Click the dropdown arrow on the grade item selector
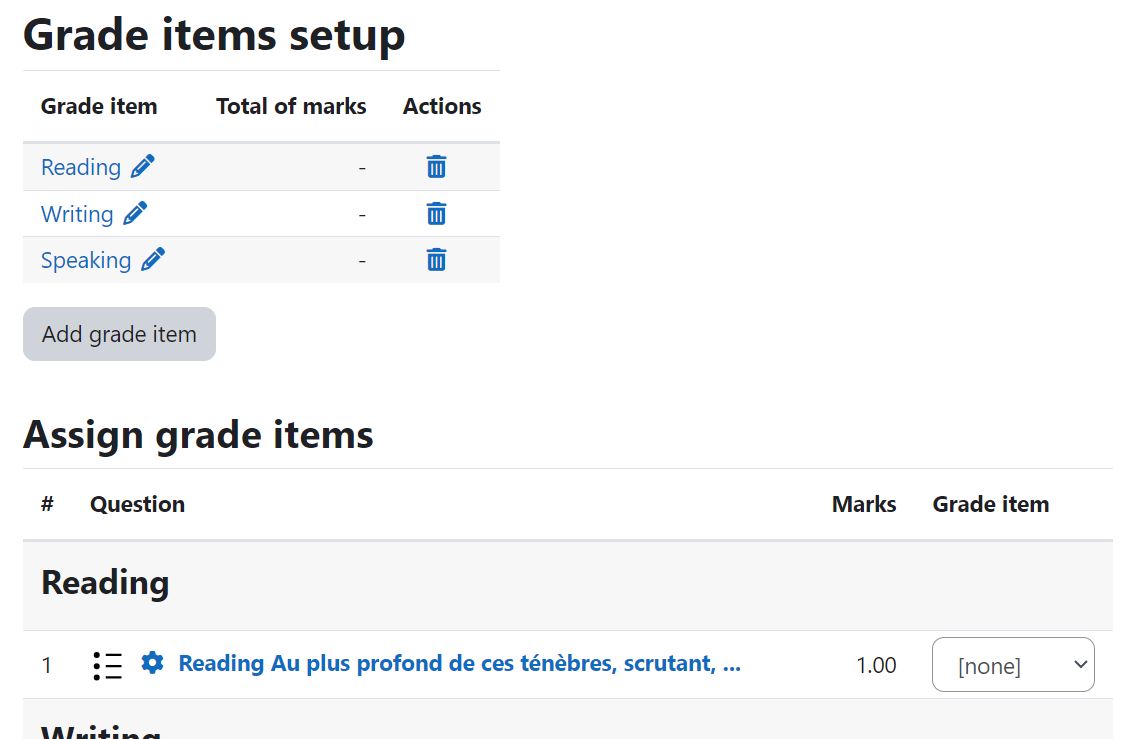This screenshot has width=1137, height=739. click(x=1080, y=665)
